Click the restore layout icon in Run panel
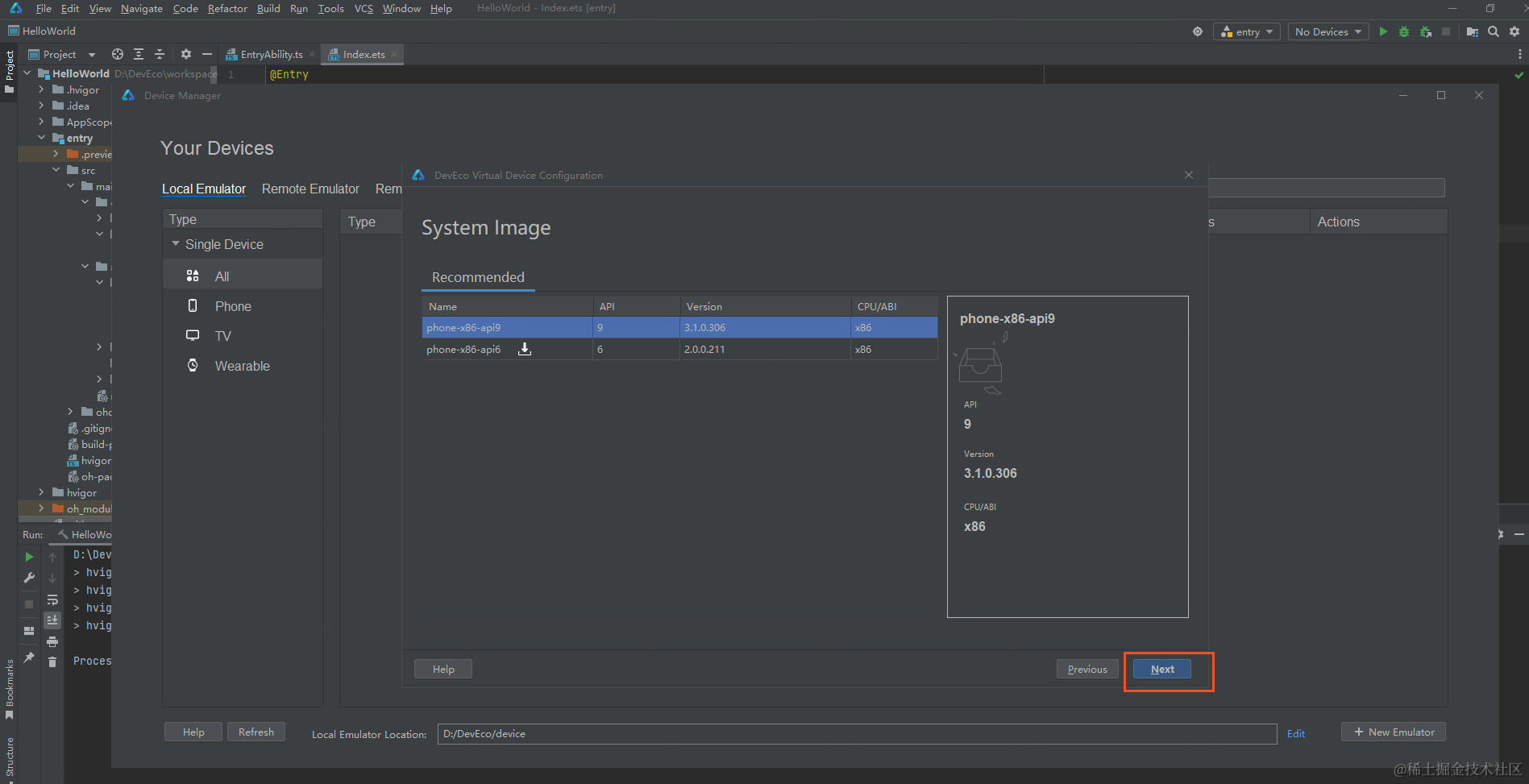Viewport: 1529px width, 784px height. click(x=29, y=631)
